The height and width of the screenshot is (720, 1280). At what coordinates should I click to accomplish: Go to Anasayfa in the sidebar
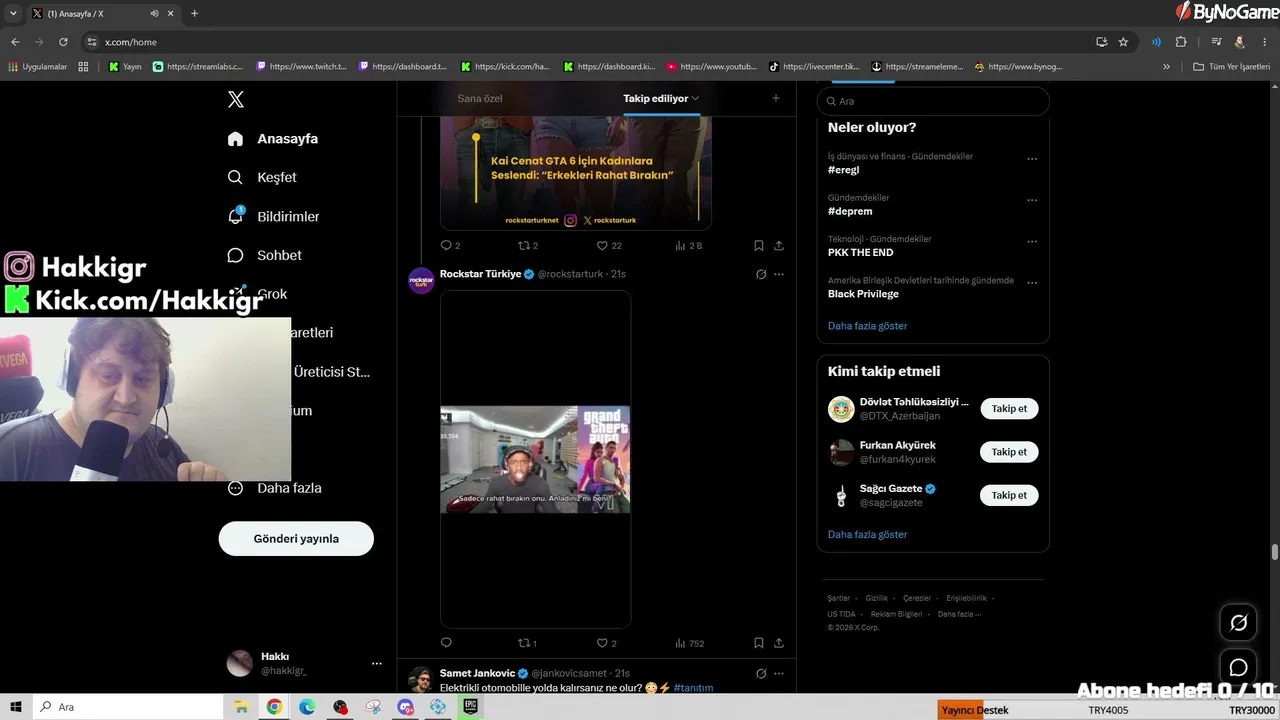pos(273,139)
